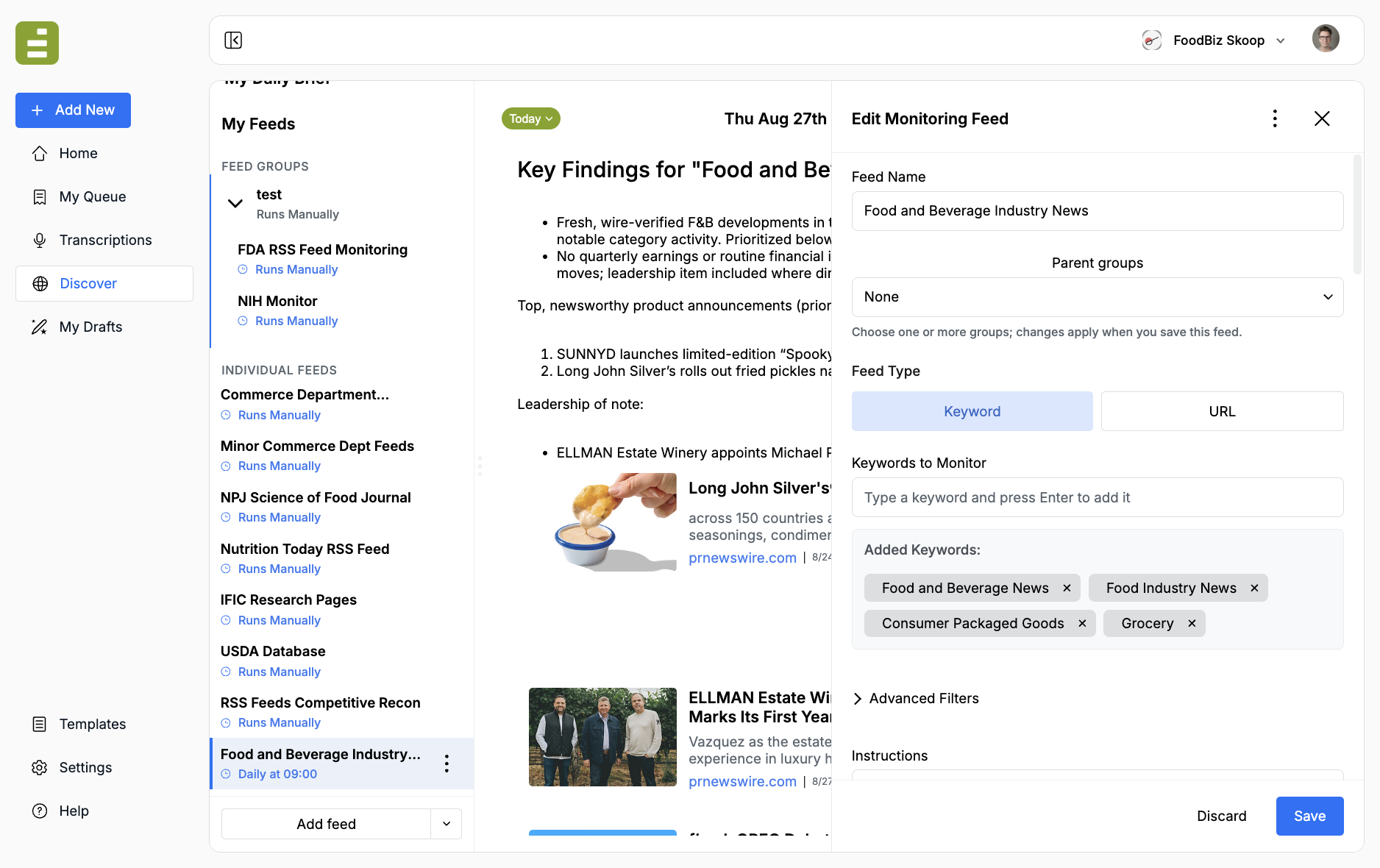Viewport: 1380px width, 868px height.
Task: Remove the Grocery keyword
Action: (x=1192, y=623)
